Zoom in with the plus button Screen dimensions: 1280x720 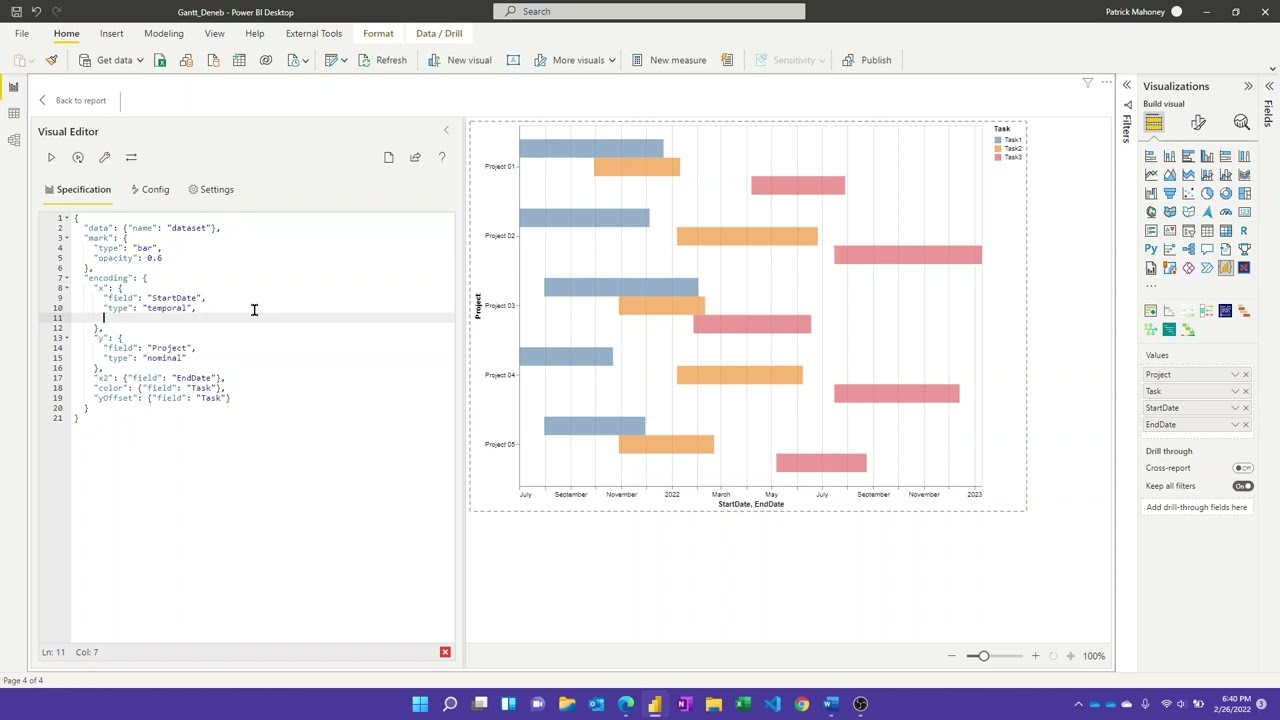click(x=1035, y=656)
